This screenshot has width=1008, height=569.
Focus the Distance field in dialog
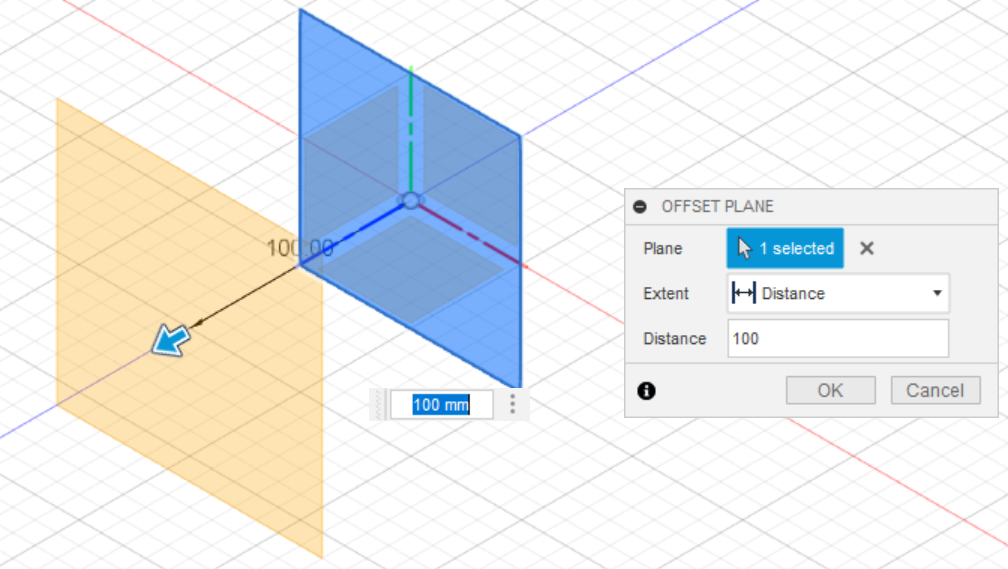coord(838,338)
